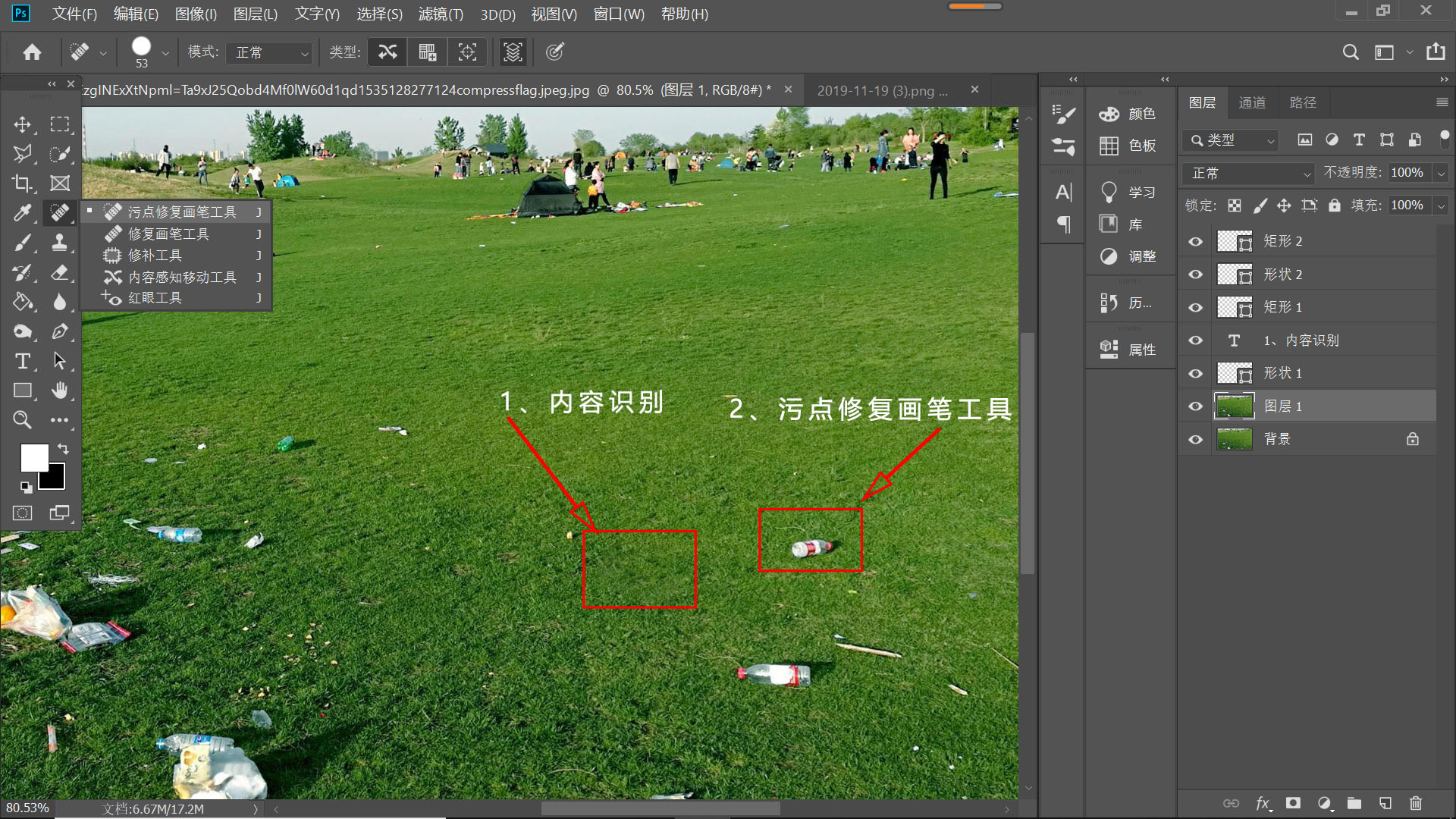Screen dimensions: 1456x819
Task: Select the Horizontal Type tool
Action: click(x=22, y=361)
